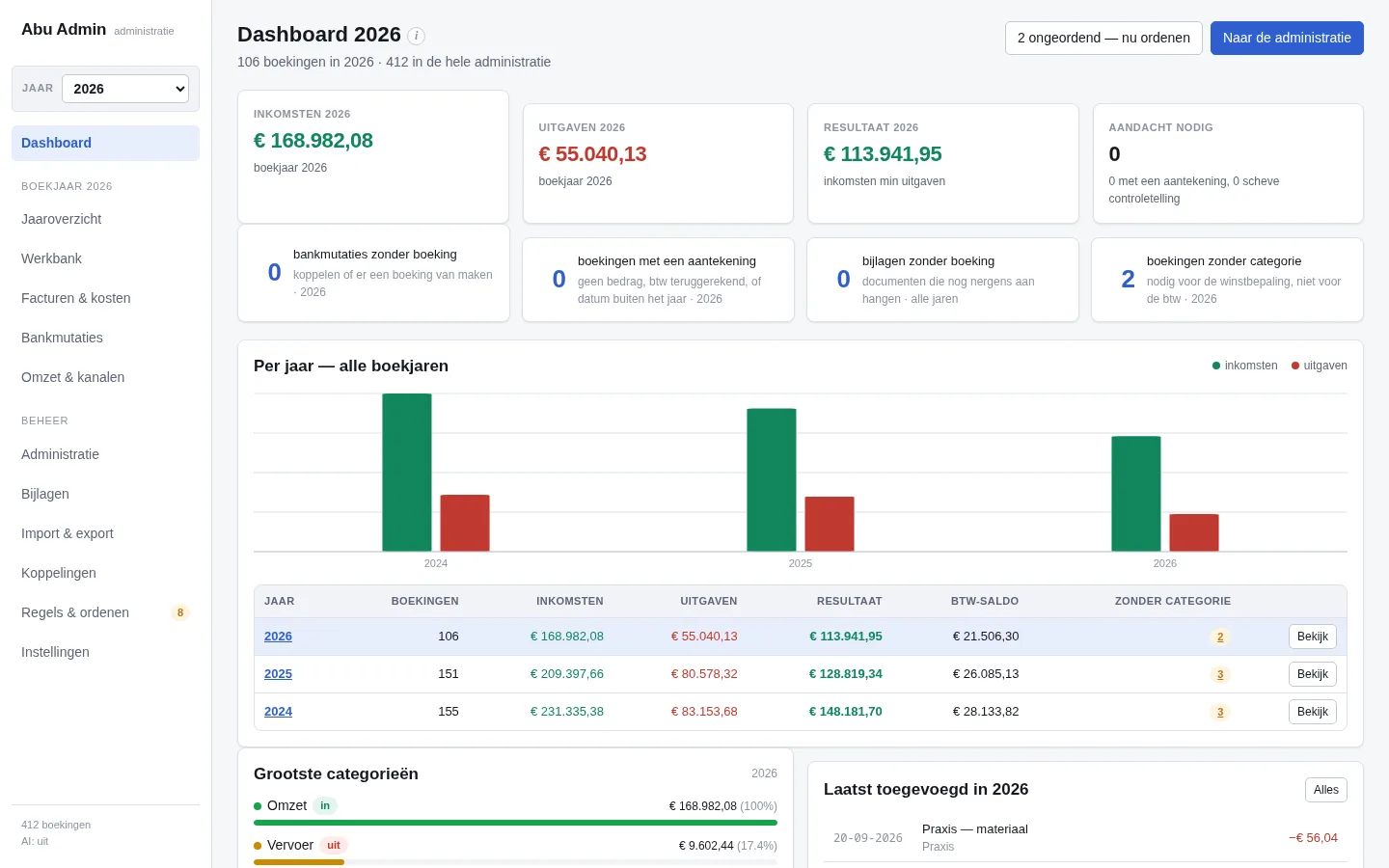1389x868 pixels.
Task: Click Bekijk button in the 2024 row
Action: 1313,712
